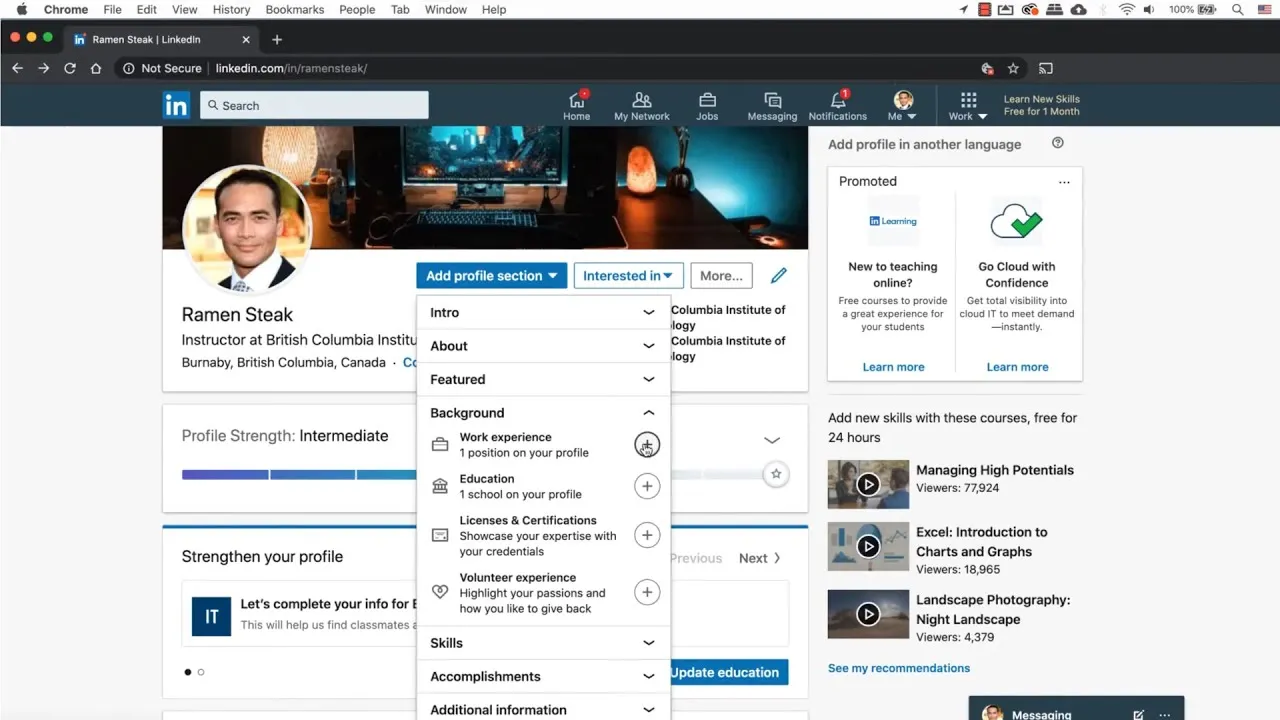Play Landscape Photography course thumbnail
This screenshot has width=1280, height=720.
point(868,614)
